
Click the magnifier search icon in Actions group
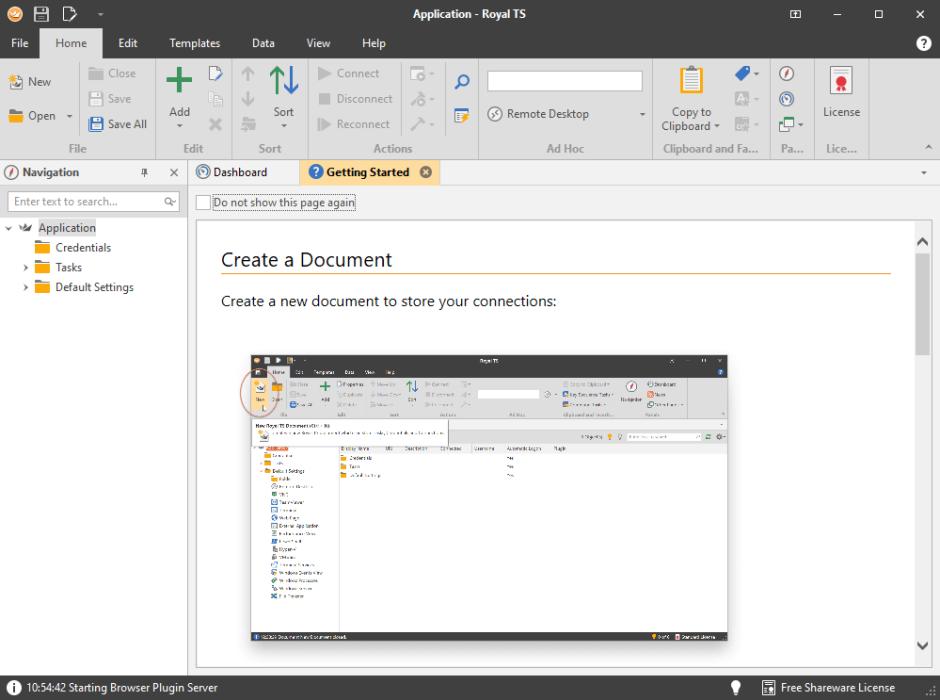click(x=462, y=81)
